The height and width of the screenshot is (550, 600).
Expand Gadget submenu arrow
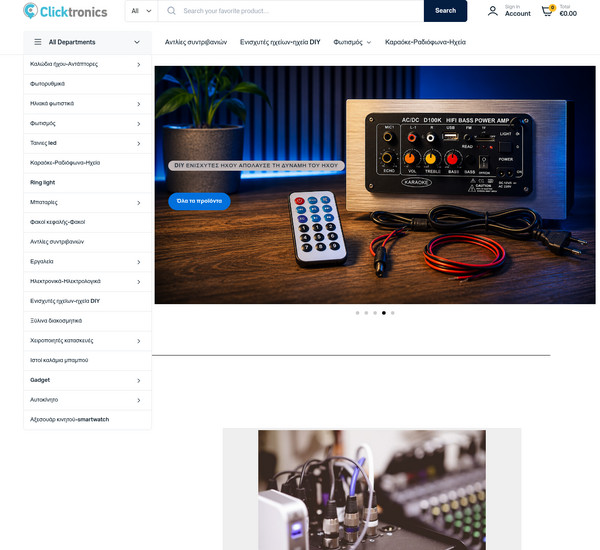click(x=139, y=380)
